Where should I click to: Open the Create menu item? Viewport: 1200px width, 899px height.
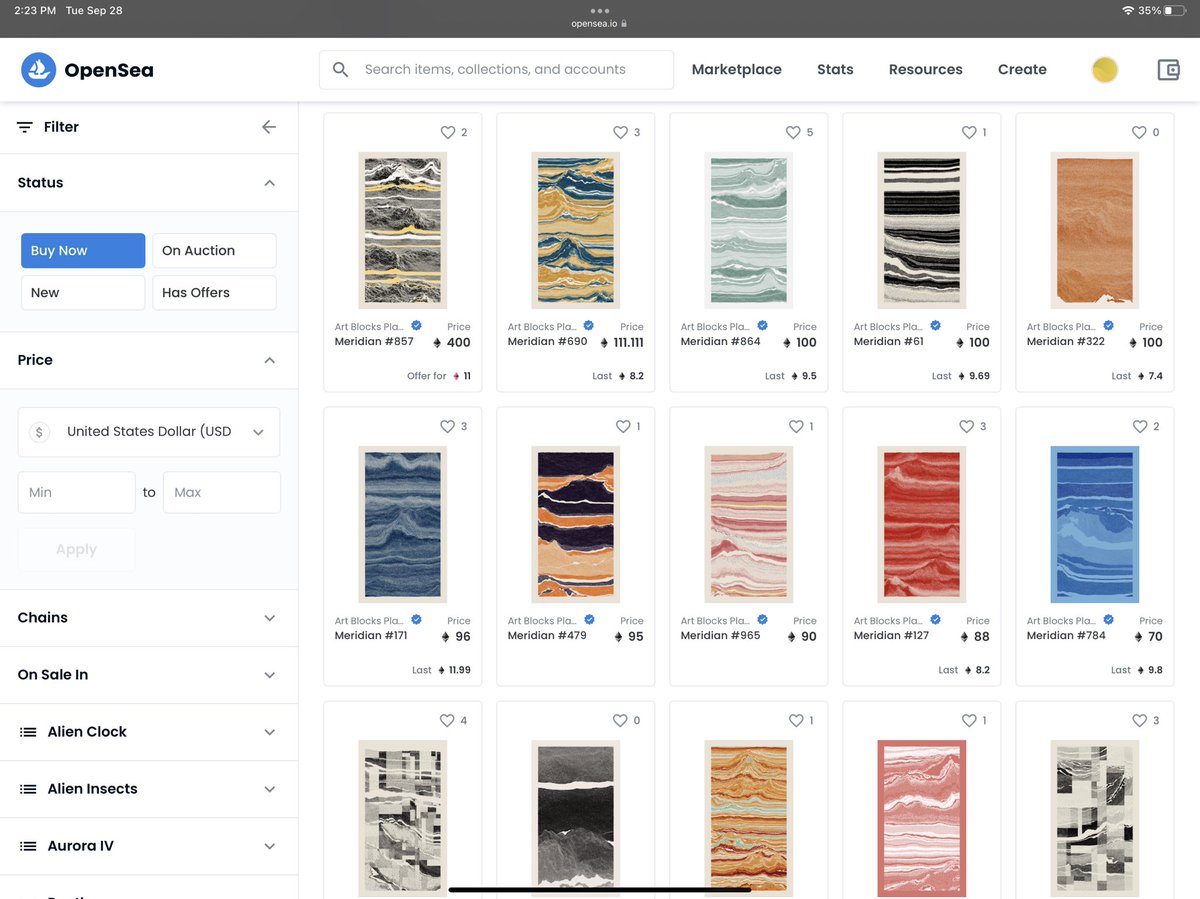[1022, 70]
